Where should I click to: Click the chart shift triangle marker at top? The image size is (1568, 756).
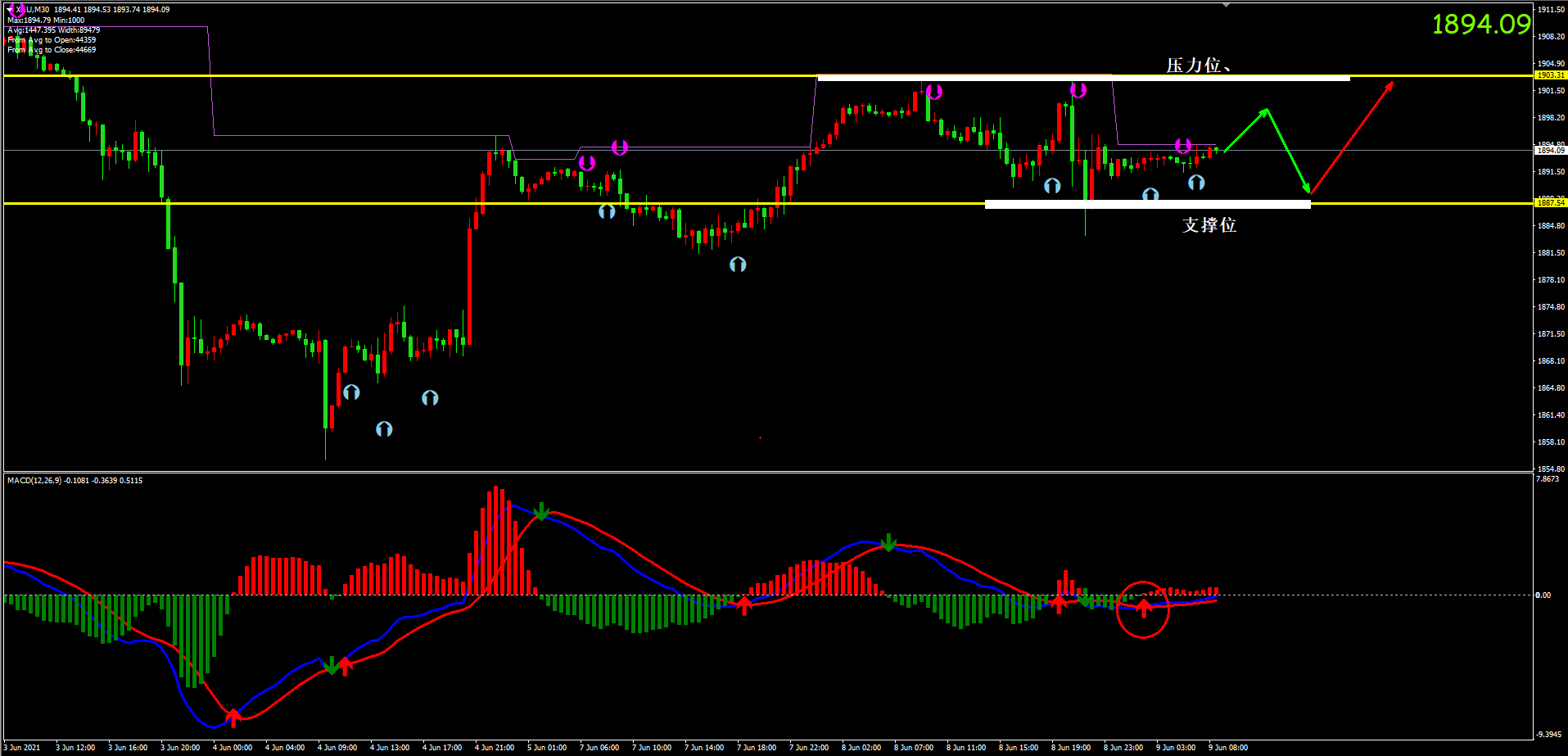(x=1226, y=5)
